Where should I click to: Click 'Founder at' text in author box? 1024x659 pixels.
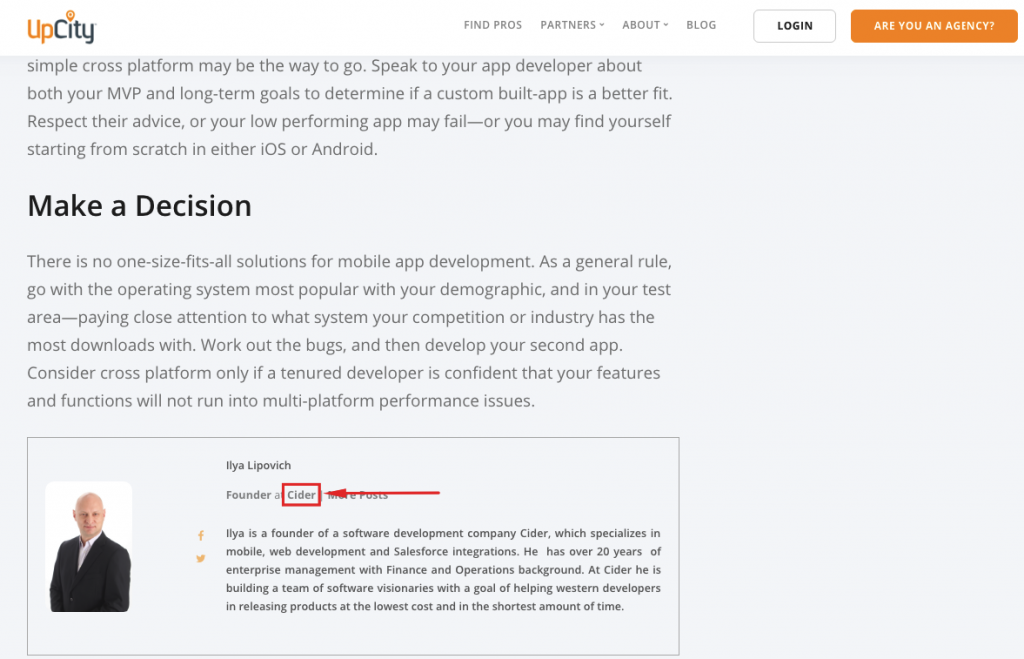[x=254, y=495]
